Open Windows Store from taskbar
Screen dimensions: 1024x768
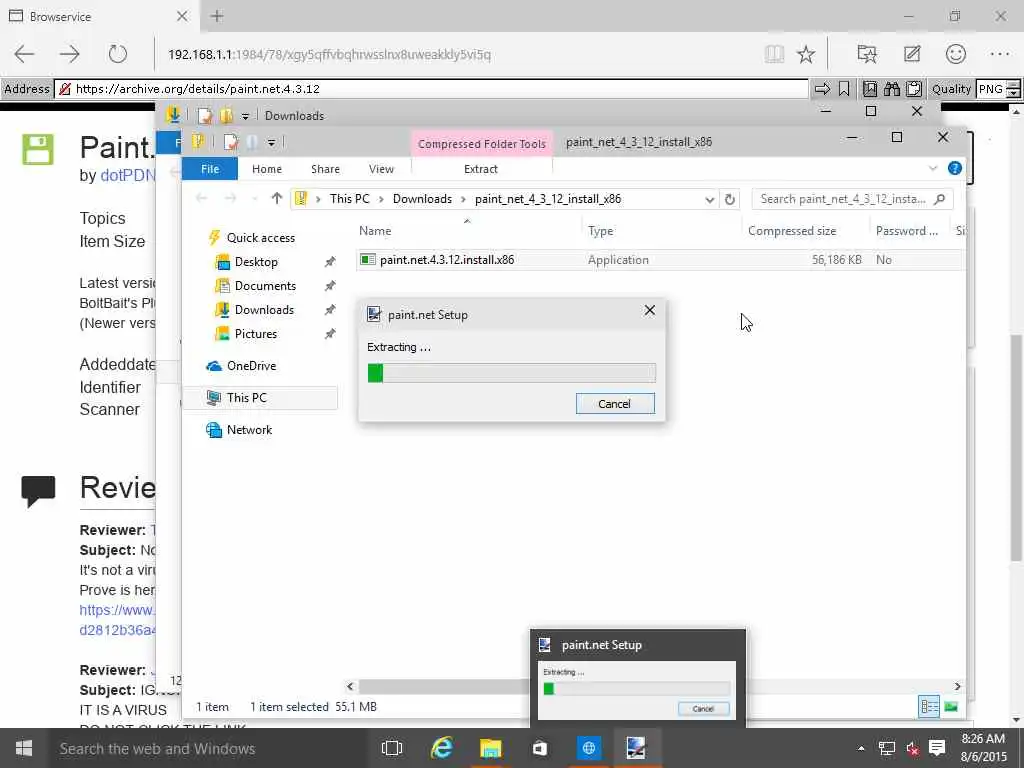coord(539,748)
